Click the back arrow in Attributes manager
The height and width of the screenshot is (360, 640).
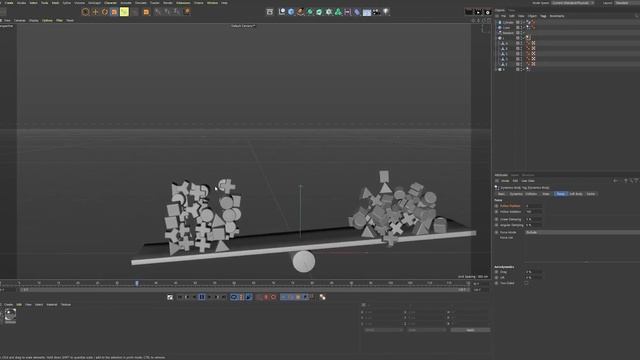(x=616, y=181)
